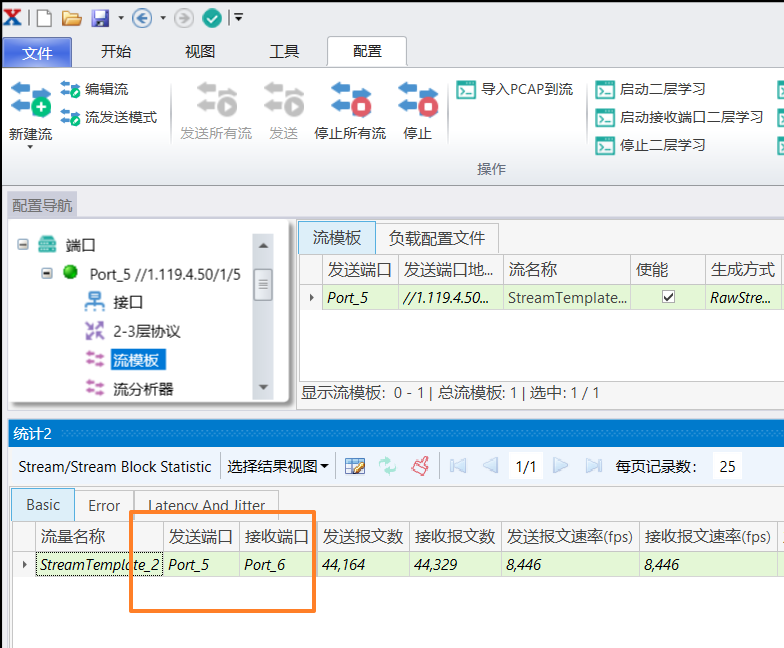Collapse the Port_5 tree node
This screenshot has width=784, height=648.
pyautogui.click(x=47, y=274)
